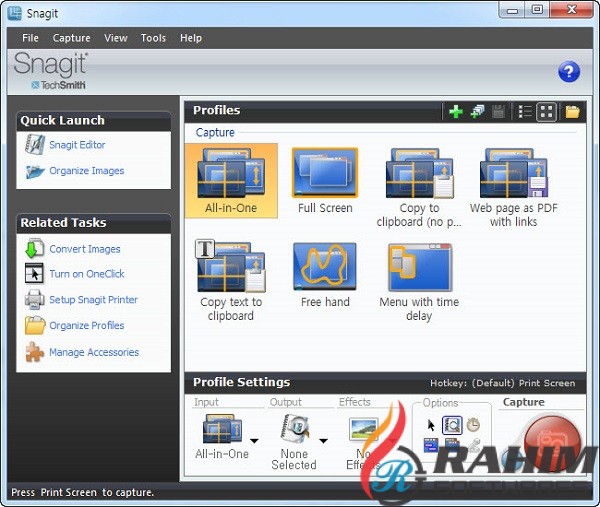Viewport: 600px width, 507px height.
Task: Select the Copy to clipboard profile
Action: click(419, 188)
